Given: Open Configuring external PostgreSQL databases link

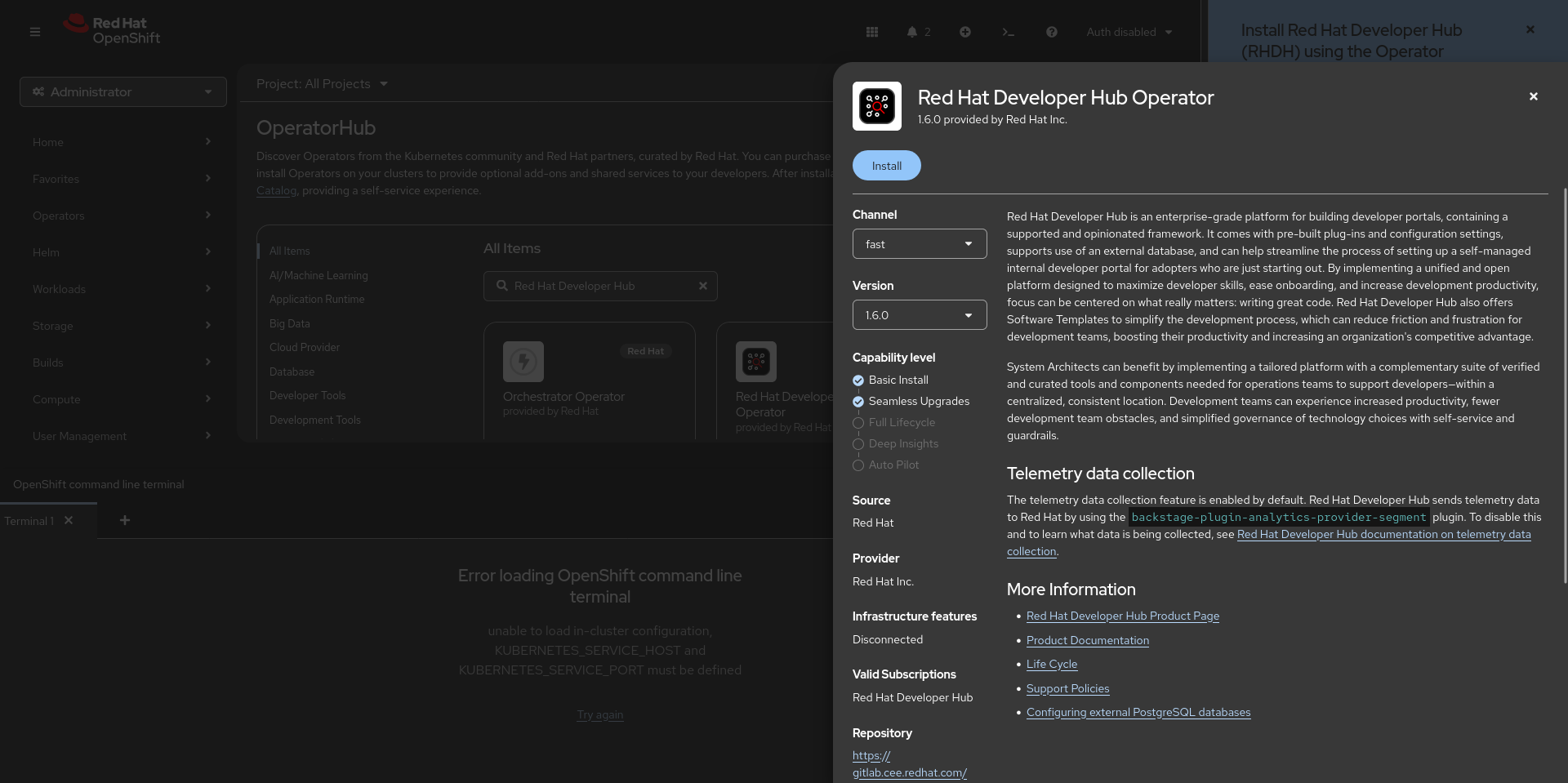Looking at the screenshot, I should (1138, 712).
